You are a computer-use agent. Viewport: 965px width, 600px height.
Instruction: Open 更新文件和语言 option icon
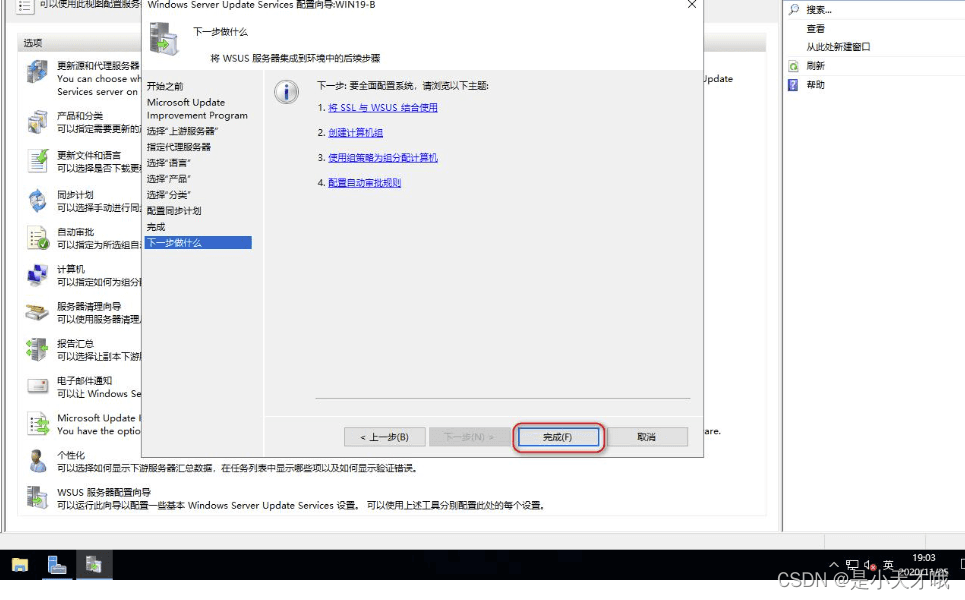[38, 161]
